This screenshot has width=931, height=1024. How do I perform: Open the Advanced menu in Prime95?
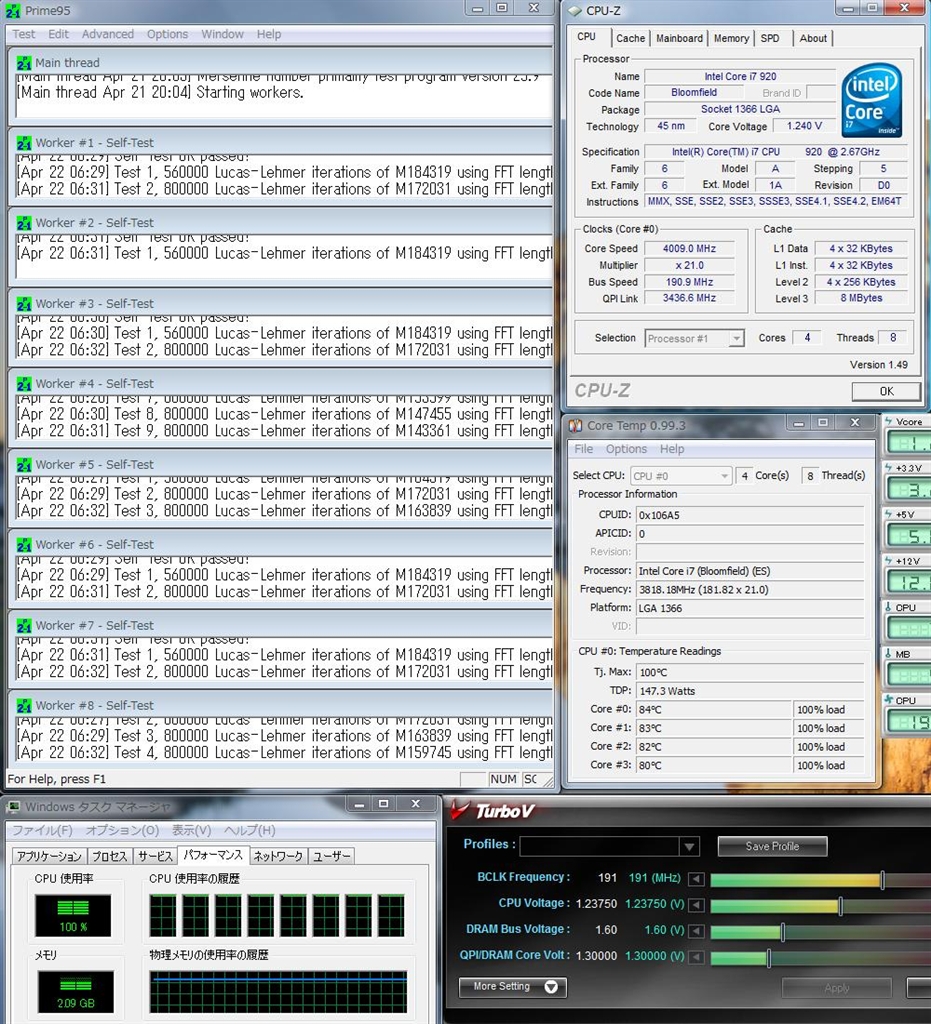coord(107,34)
